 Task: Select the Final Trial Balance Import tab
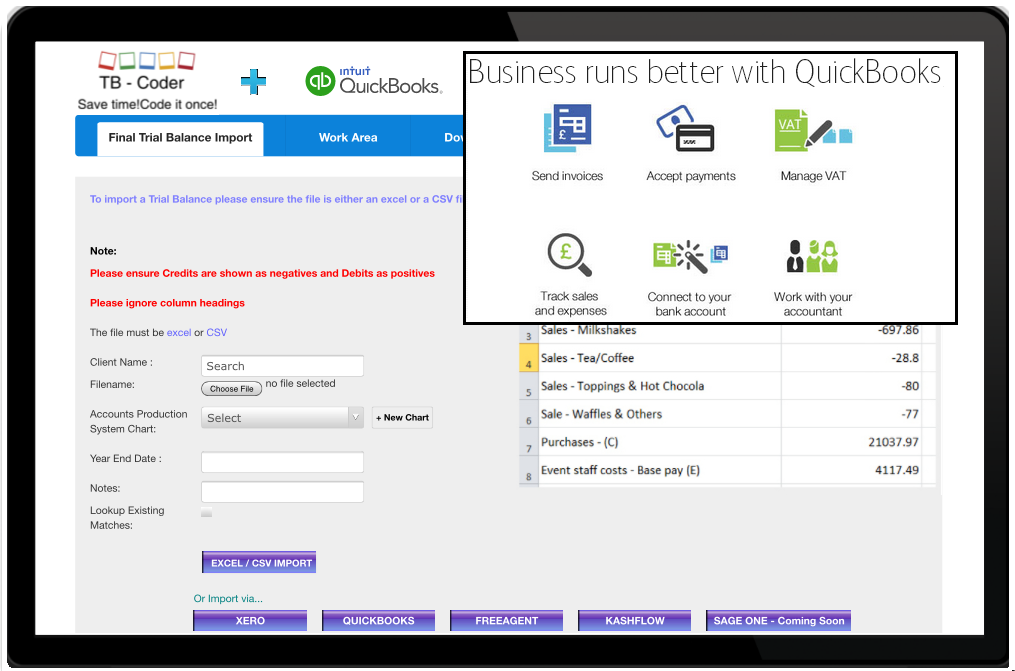[180, 138]
